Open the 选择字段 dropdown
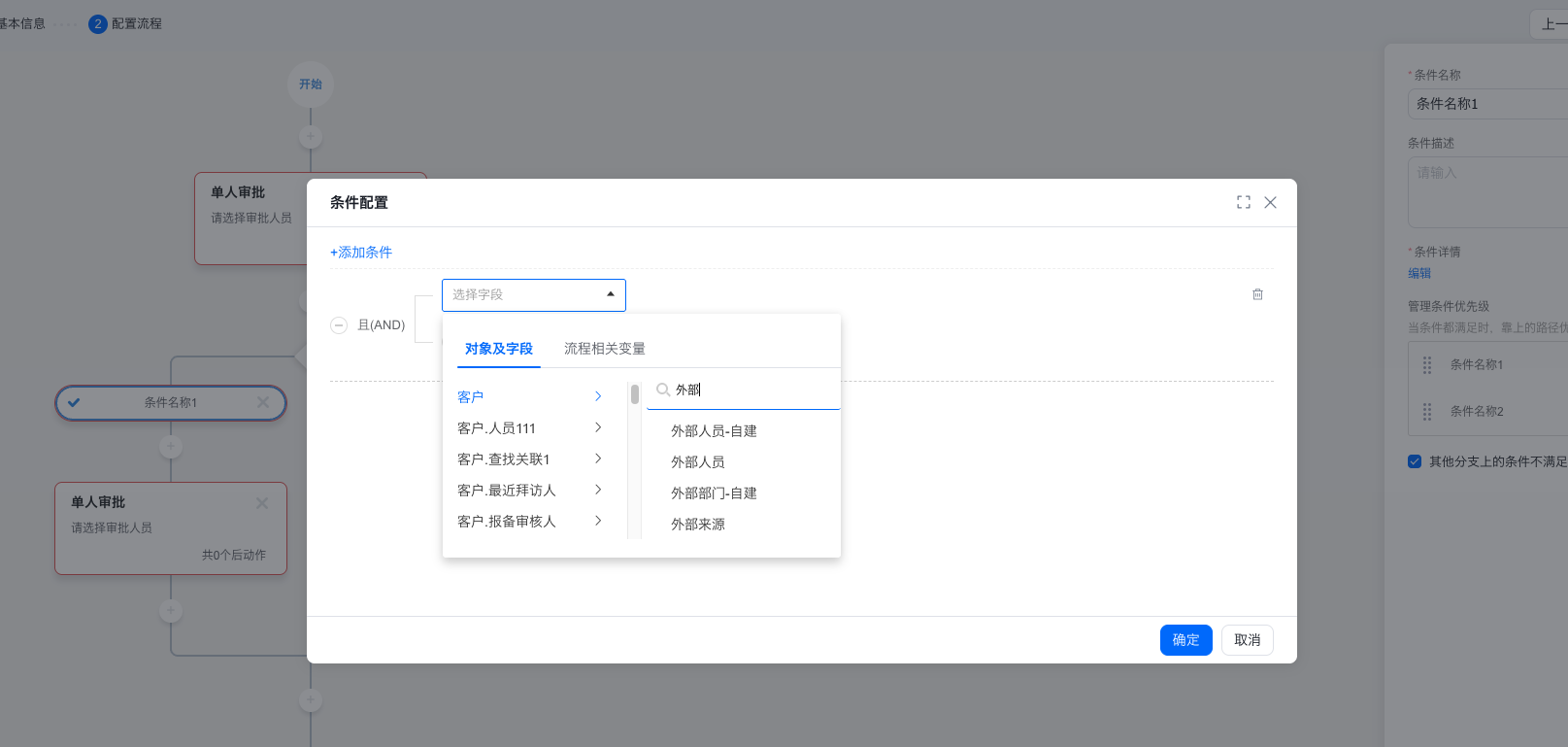The height and width of the screenshot is (747, 1568). 534,294
